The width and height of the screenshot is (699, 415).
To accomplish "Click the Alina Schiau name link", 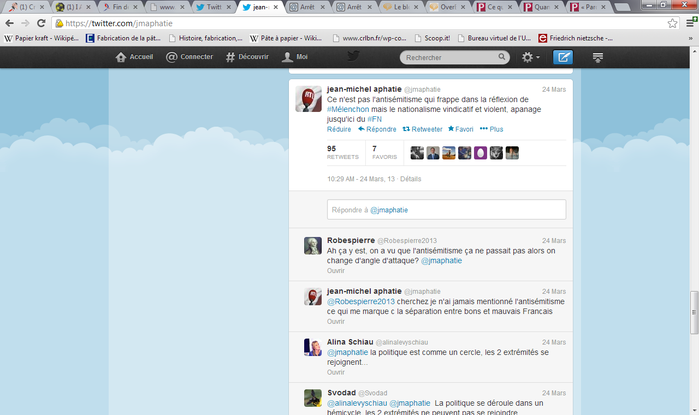I will coord(350,342).
